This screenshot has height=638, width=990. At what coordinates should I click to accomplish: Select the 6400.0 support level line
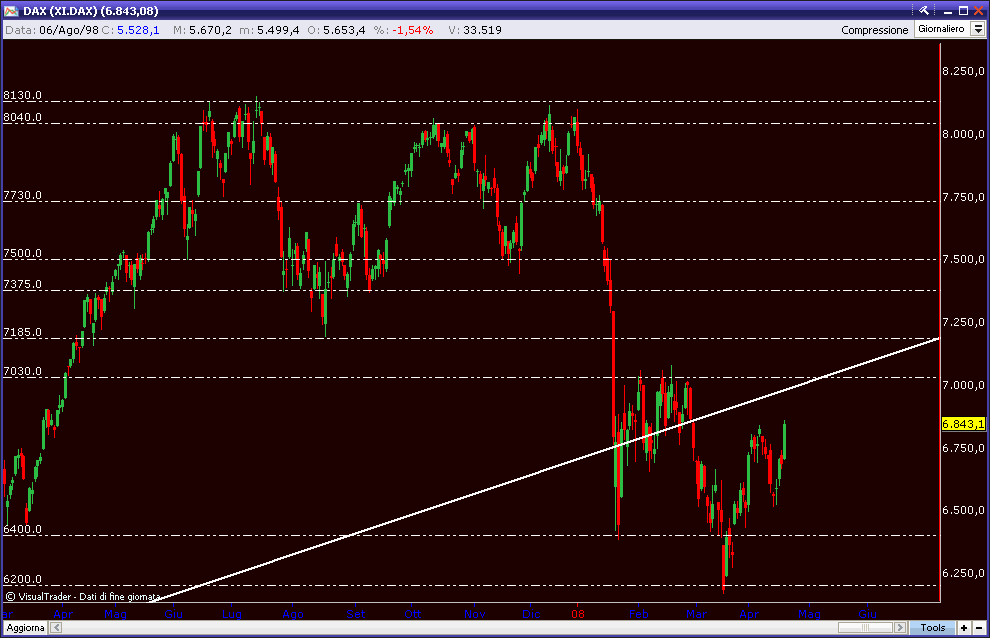point(300,535)
